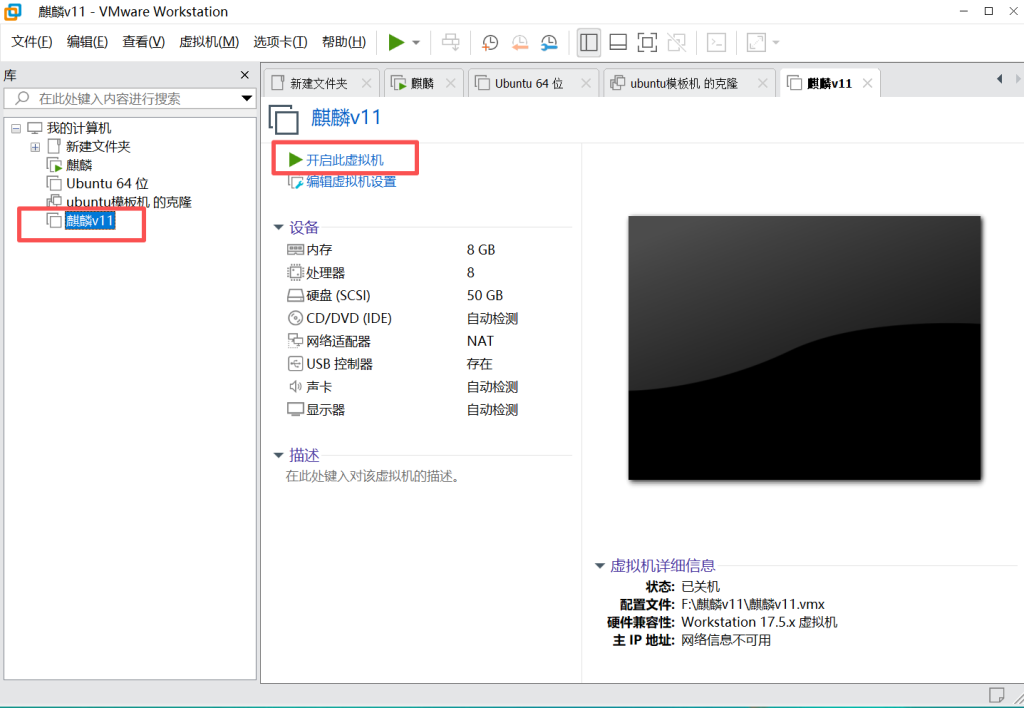The height and width of the screenshot is (708, 1024).
Task: Open the library search filter dropdown
Action: [x=247, y=99]
